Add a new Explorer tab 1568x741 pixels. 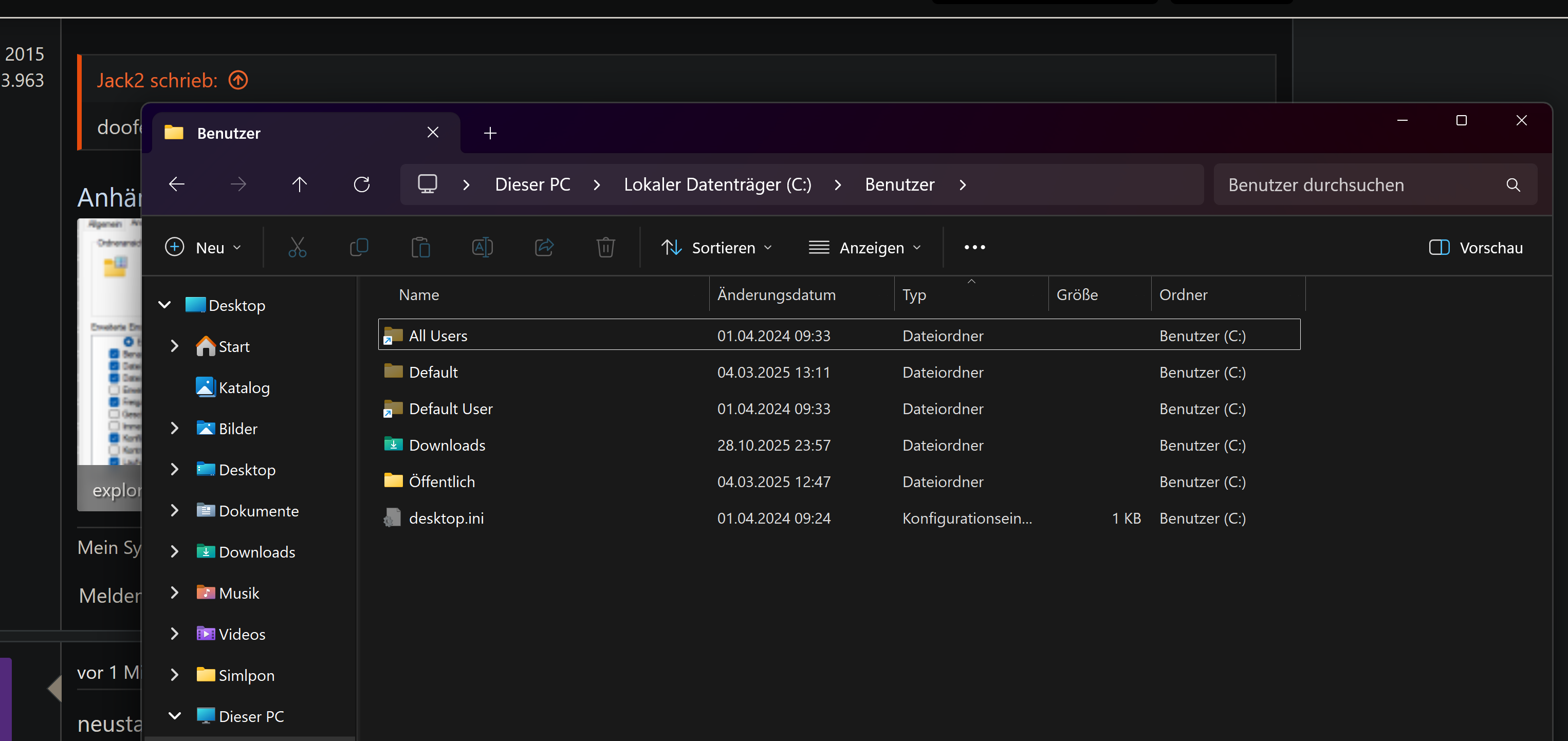(490, 133)
